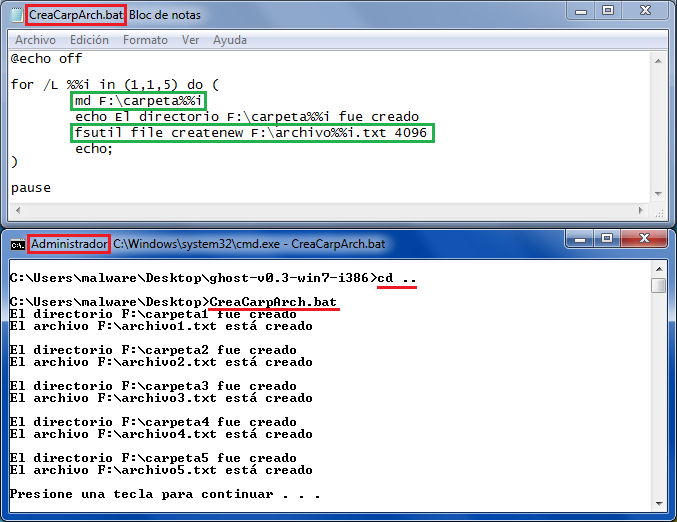The image size is (677, 522).
Task: Maximize the Notepad window
Action: pyautogui.click(x=608, y=11)
